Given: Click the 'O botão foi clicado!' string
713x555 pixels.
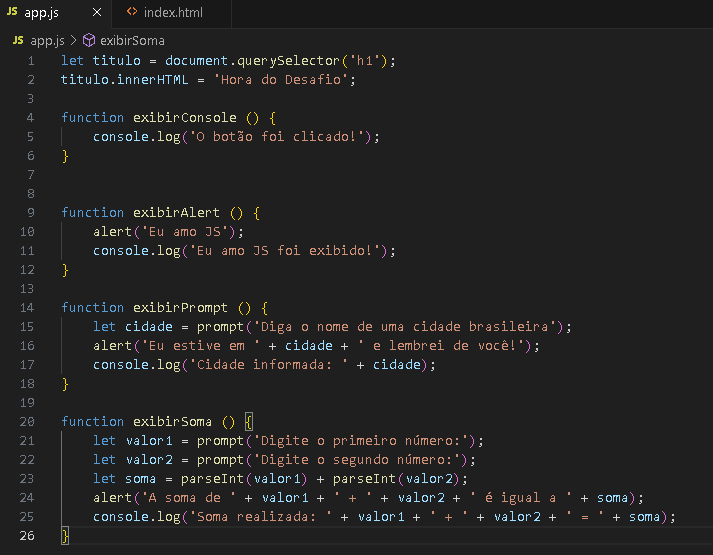Looking at the screenshot, I should [276, 137].
